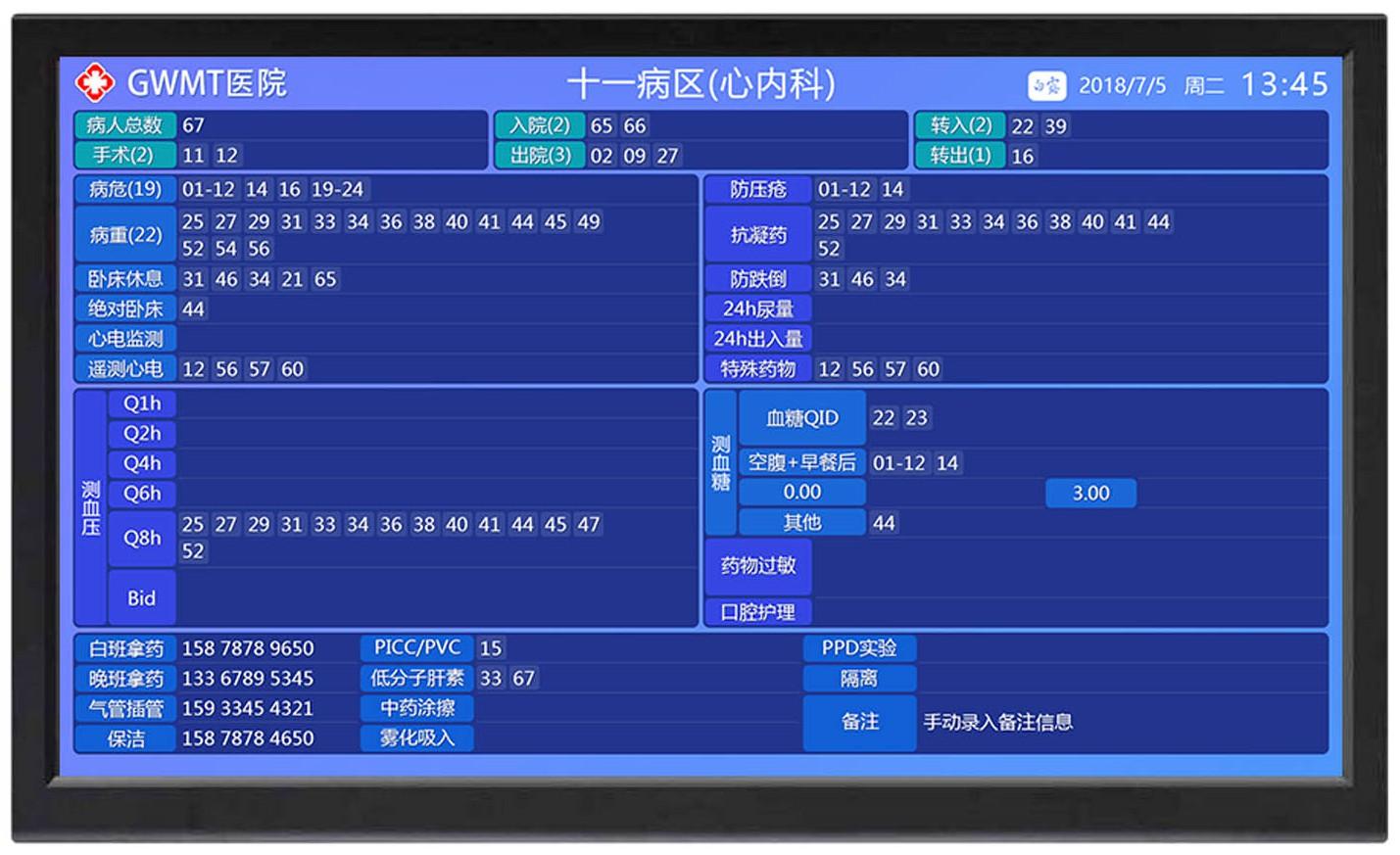This screenshot has width=1400, height=855.
Task: Select the 其他 blood sugar label
Action: click(802, 522)
